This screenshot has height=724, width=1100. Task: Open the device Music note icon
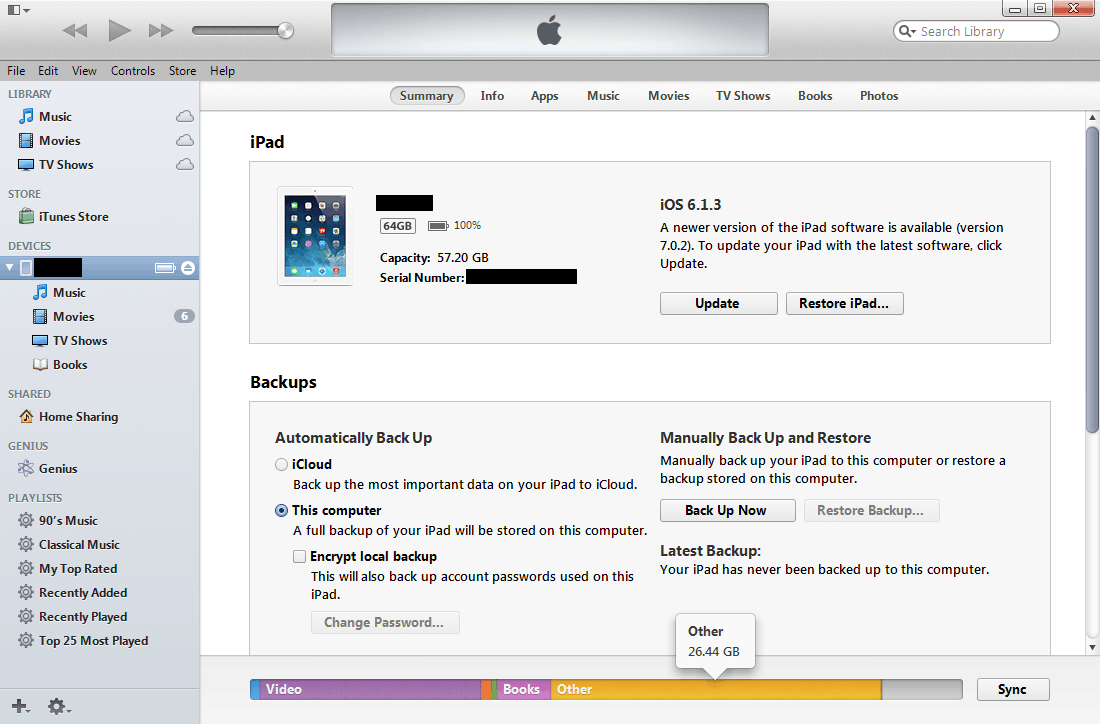click(x=41, y=293)
